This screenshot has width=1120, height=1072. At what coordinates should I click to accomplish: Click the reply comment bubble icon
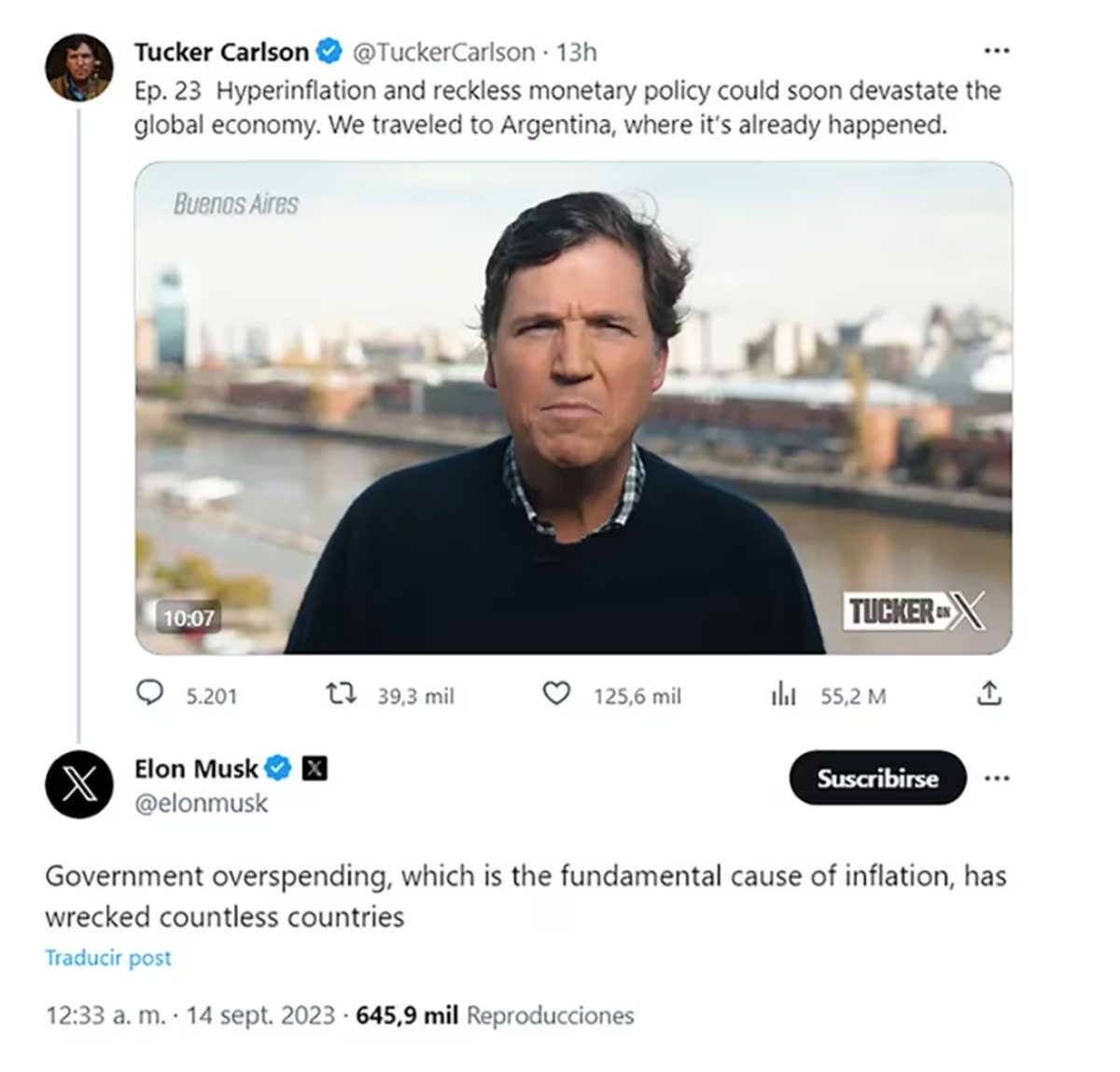click(x=150, y=693)
